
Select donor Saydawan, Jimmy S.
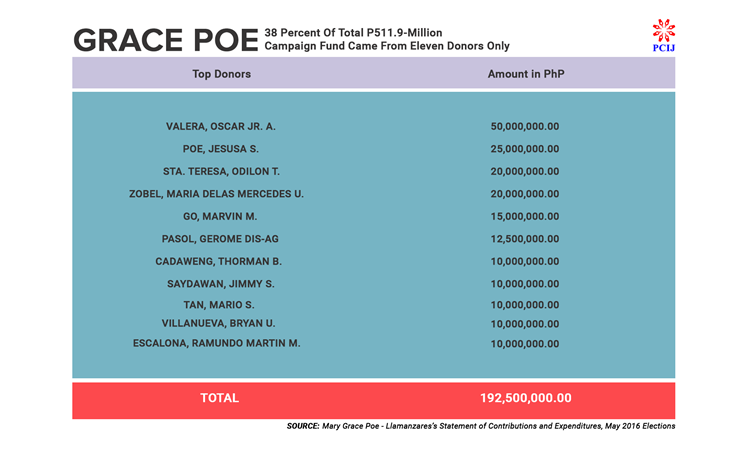point(220,284)
